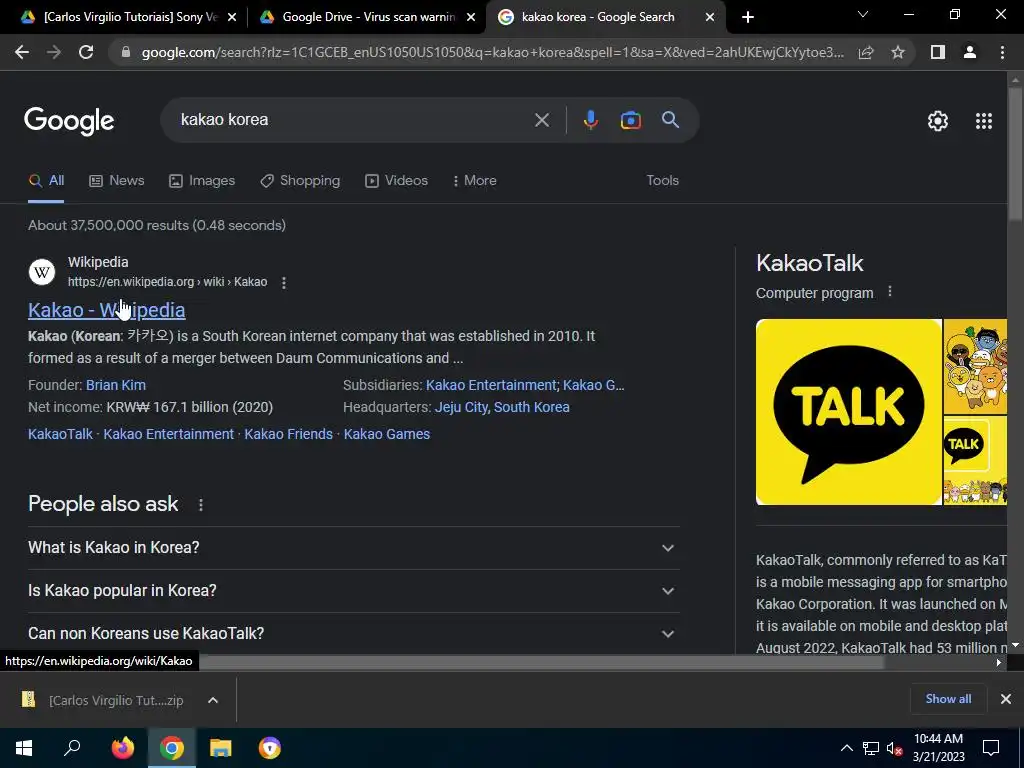Screen dimensions: 1024x768
Task: Open a new tab with the plus icon
Action: [748, 18]
